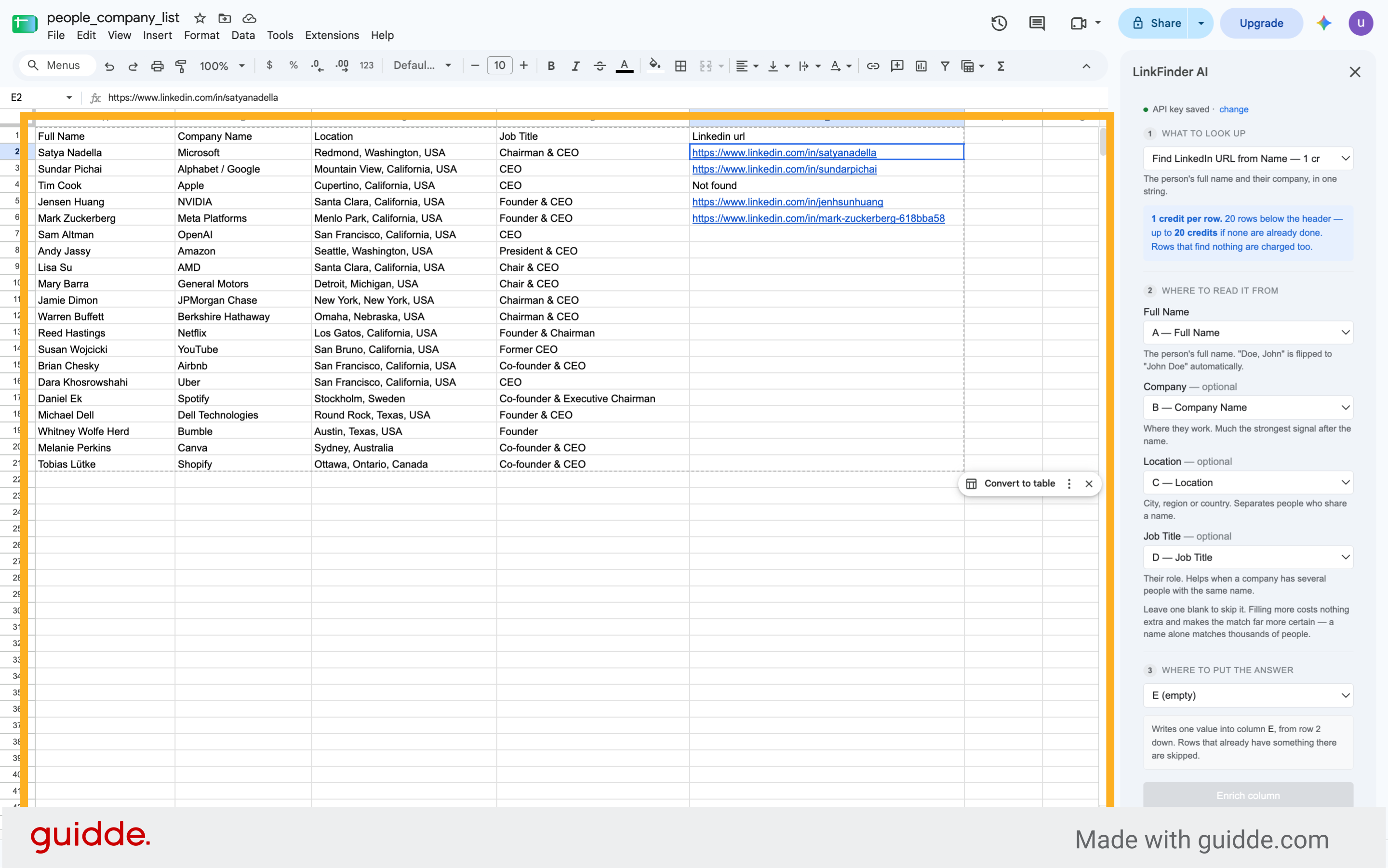Open the Find LinkedIn URL lookup dropdown

(x=1248, y=159)
